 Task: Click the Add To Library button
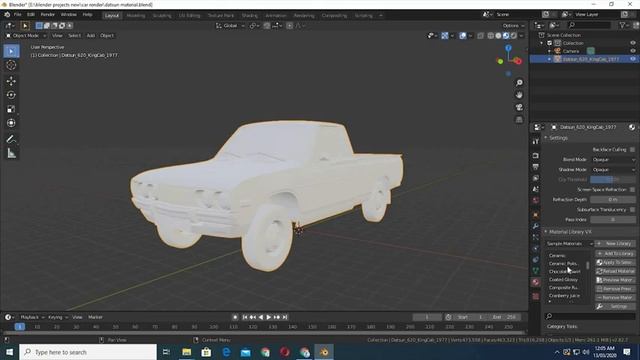click(x=615, y=253)
